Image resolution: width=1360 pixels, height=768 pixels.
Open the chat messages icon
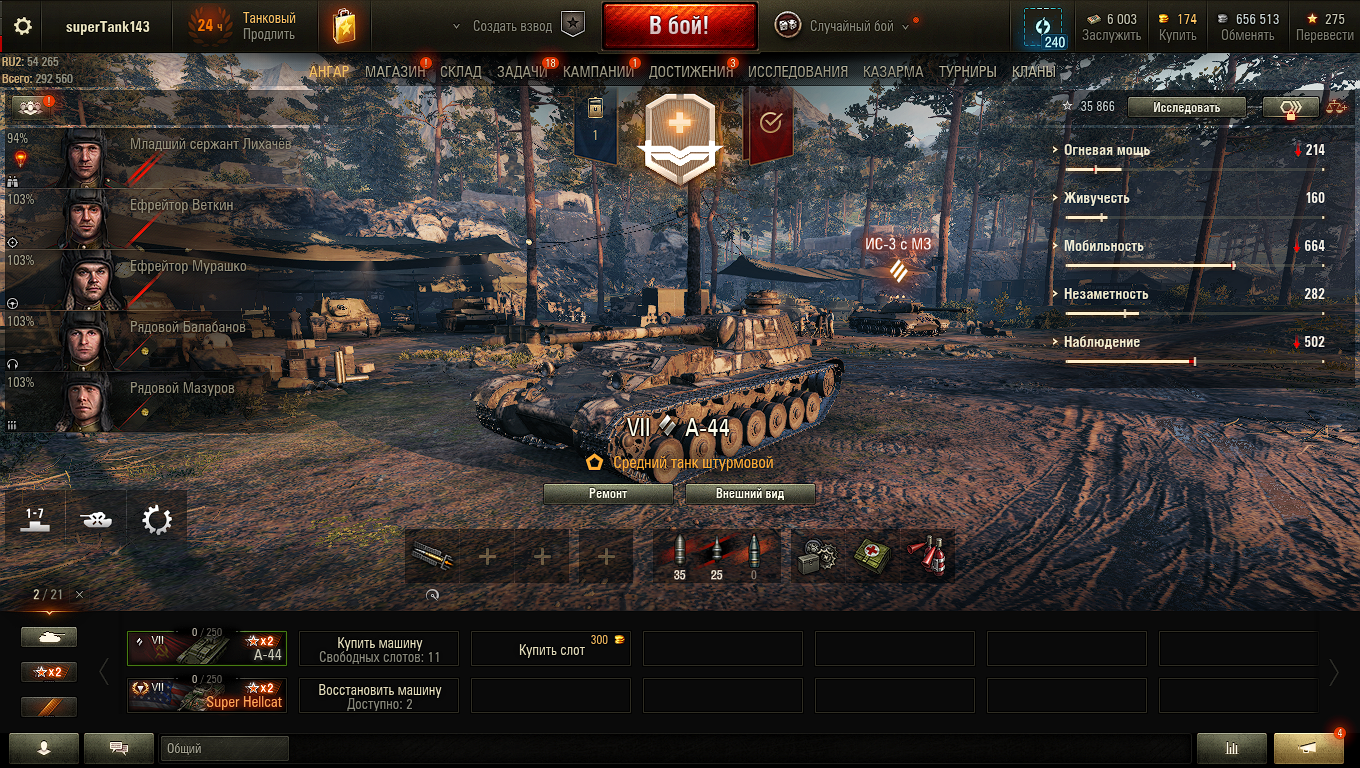[x=119, y=747]
